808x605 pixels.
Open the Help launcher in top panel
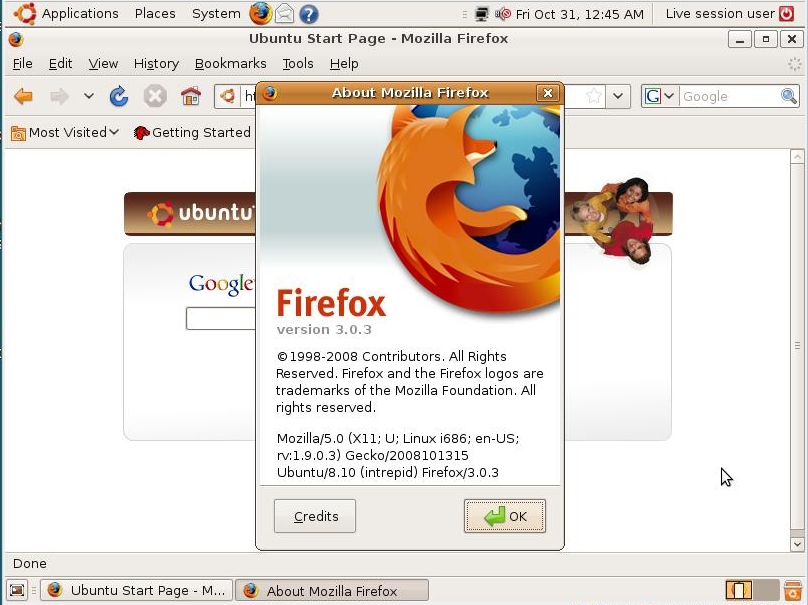(x=309, y=14)
